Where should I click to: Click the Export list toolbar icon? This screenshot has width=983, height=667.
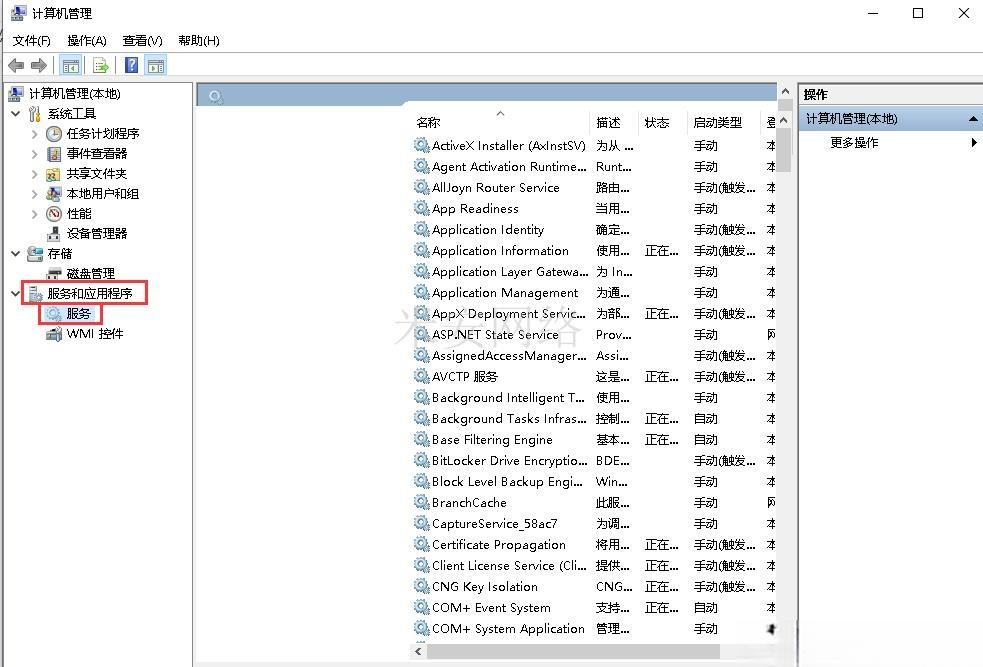pyautogui.click(x=100, y=65)
